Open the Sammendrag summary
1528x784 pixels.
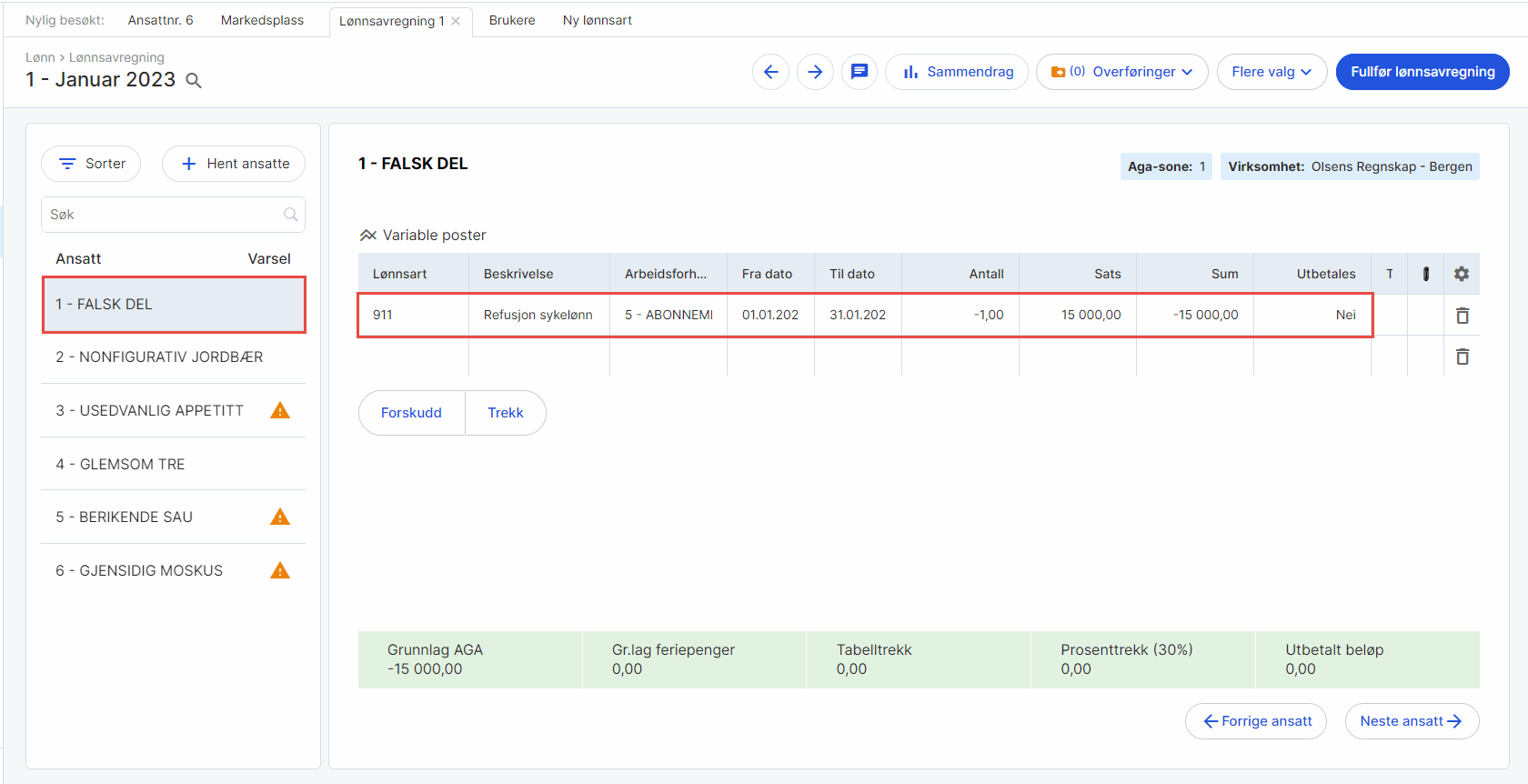tap(957, 72)
